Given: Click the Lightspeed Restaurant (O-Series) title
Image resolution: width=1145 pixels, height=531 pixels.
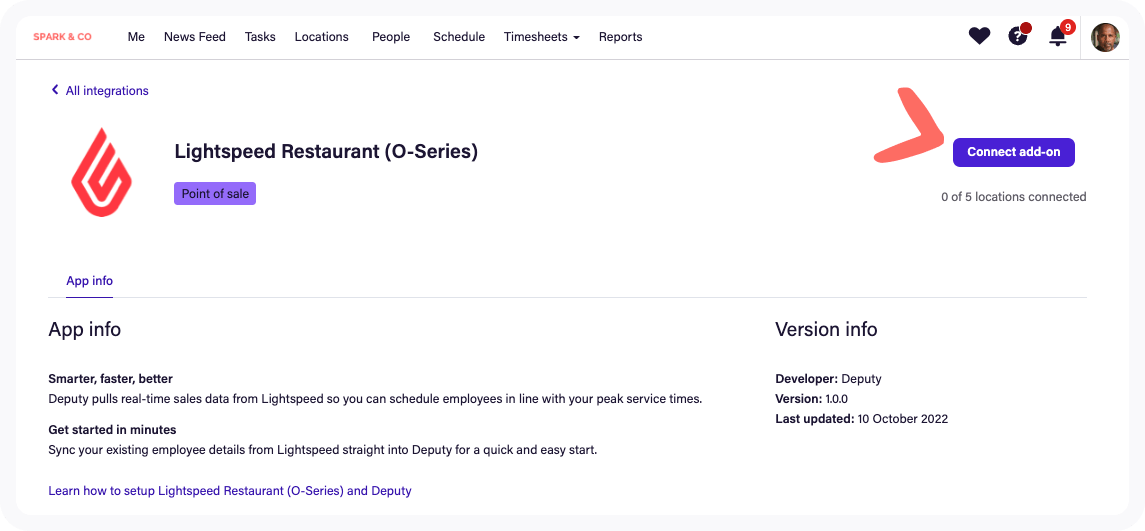Looking at the screenshot, I should pyautogui.click(x=326, y=152).
